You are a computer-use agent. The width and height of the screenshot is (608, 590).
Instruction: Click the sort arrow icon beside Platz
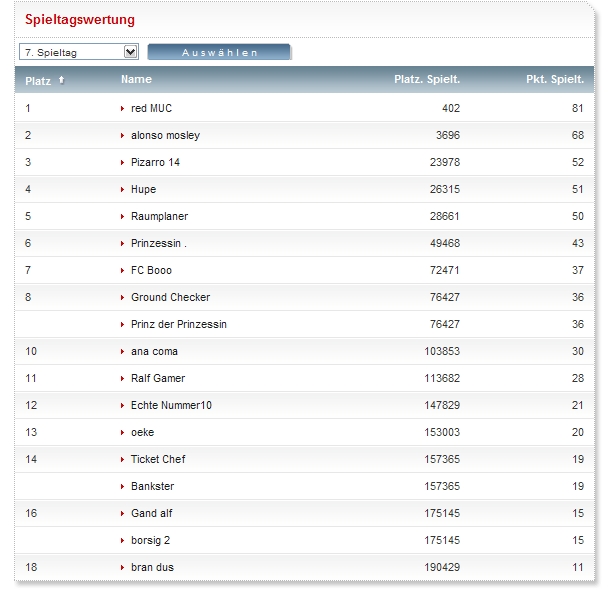pos(62,80)
